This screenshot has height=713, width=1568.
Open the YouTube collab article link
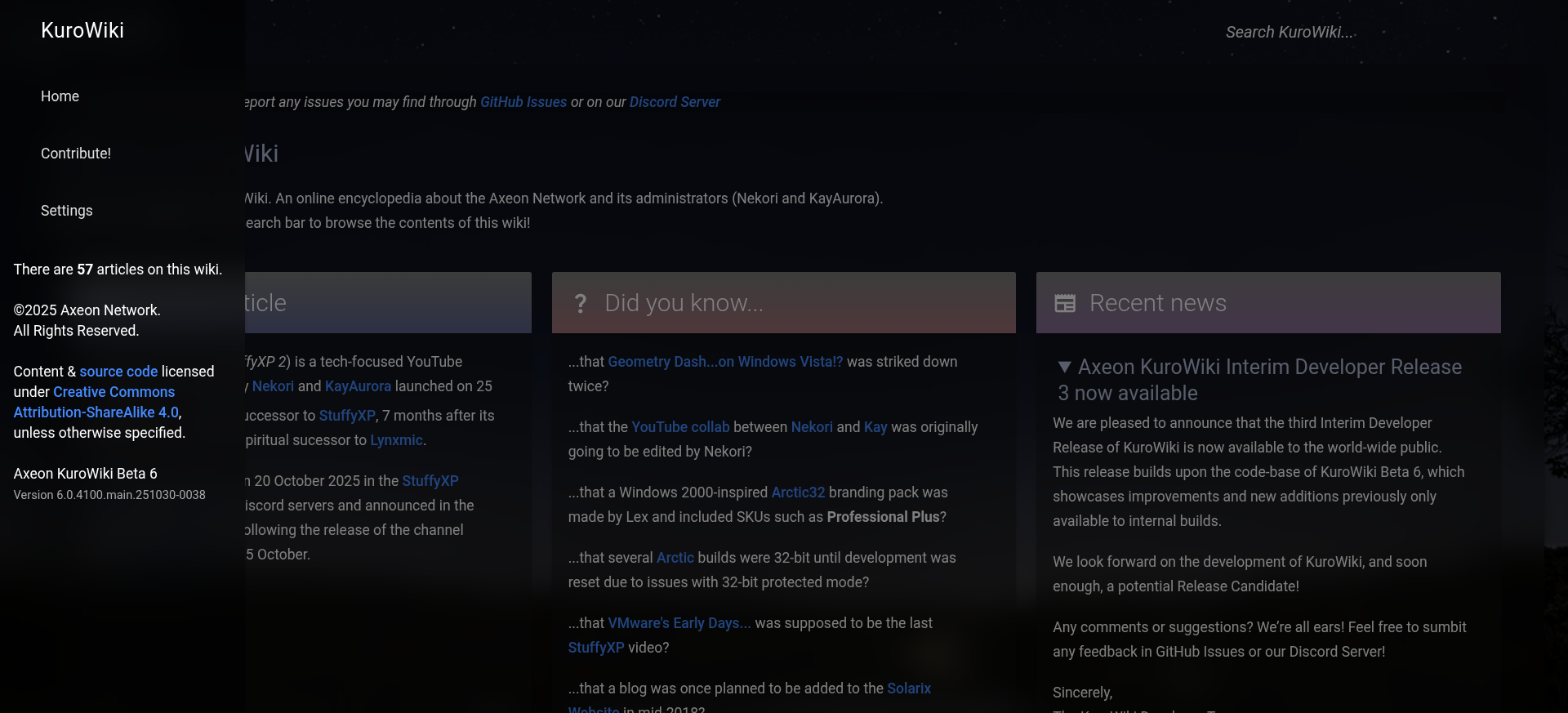coord(680,427)
